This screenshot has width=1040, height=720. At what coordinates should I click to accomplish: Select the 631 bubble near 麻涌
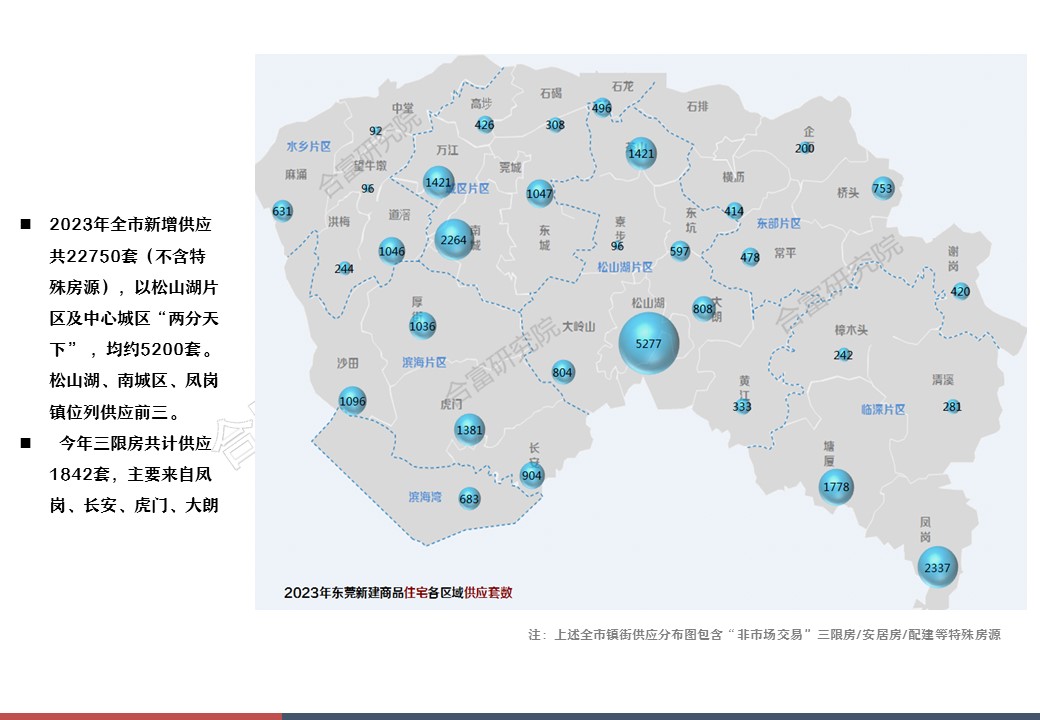(282, 211)
